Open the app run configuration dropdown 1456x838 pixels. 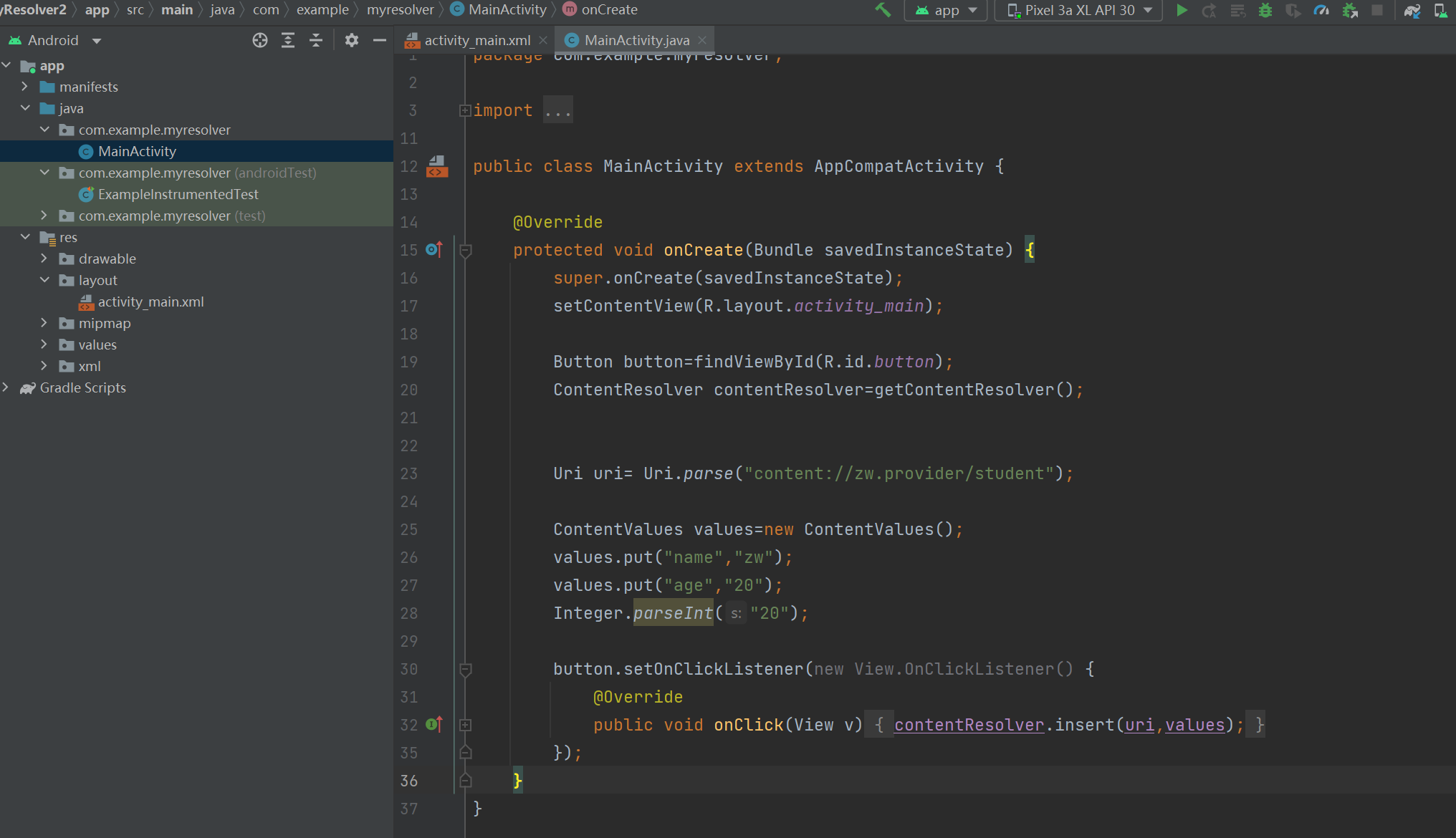[x=946, y=10]
